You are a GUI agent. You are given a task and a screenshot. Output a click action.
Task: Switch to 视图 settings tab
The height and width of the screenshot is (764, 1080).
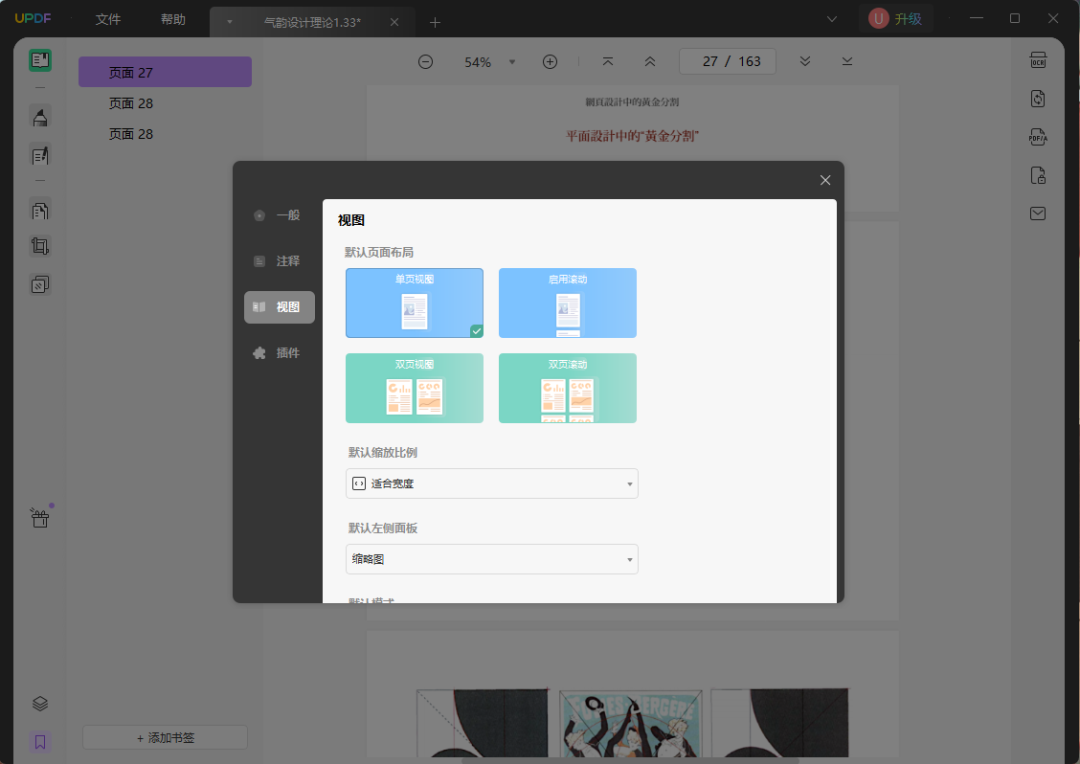tap(279, 307)
